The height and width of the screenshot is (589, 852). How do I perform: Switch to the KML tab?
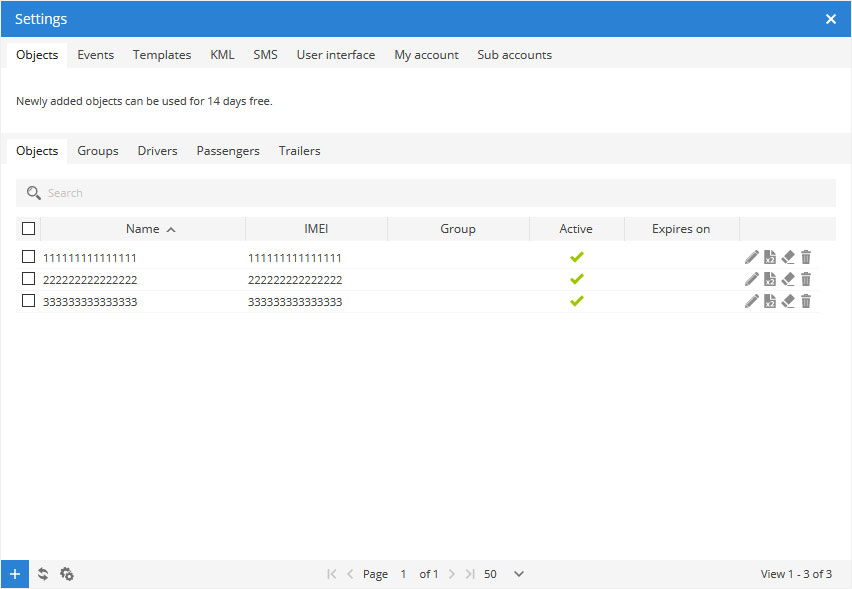click(x=222, y=55)
